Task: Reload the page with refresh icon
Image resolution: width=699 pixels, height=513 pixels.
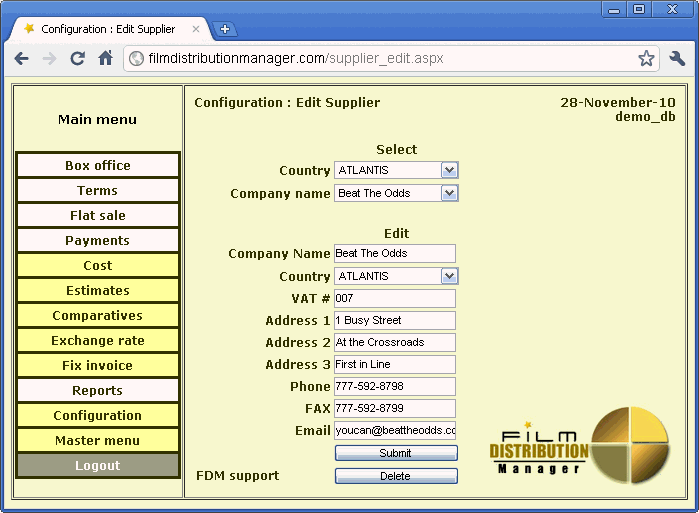Action: pyautogui.click(x=77, y=58)
